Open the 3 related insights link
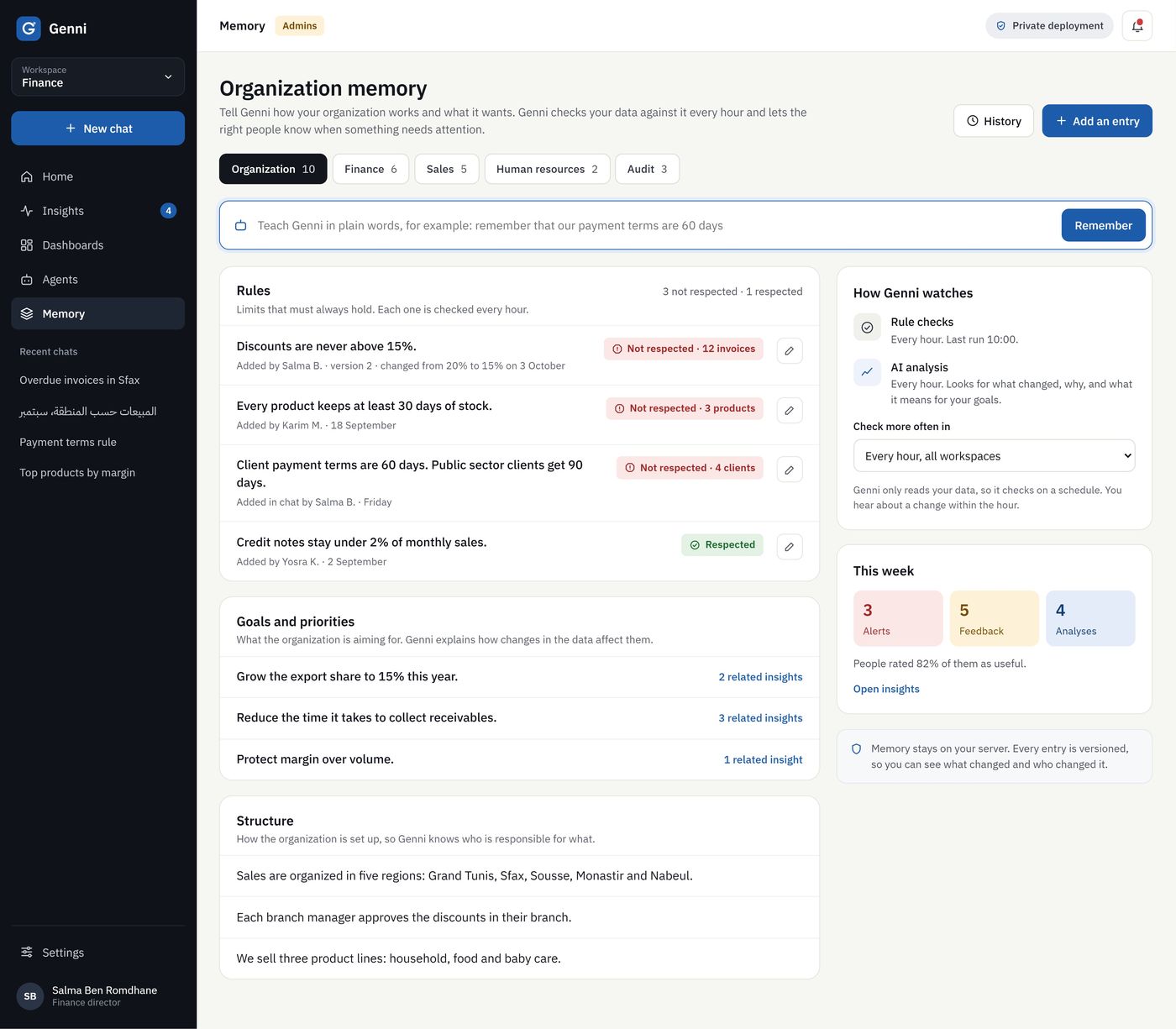 760,718
